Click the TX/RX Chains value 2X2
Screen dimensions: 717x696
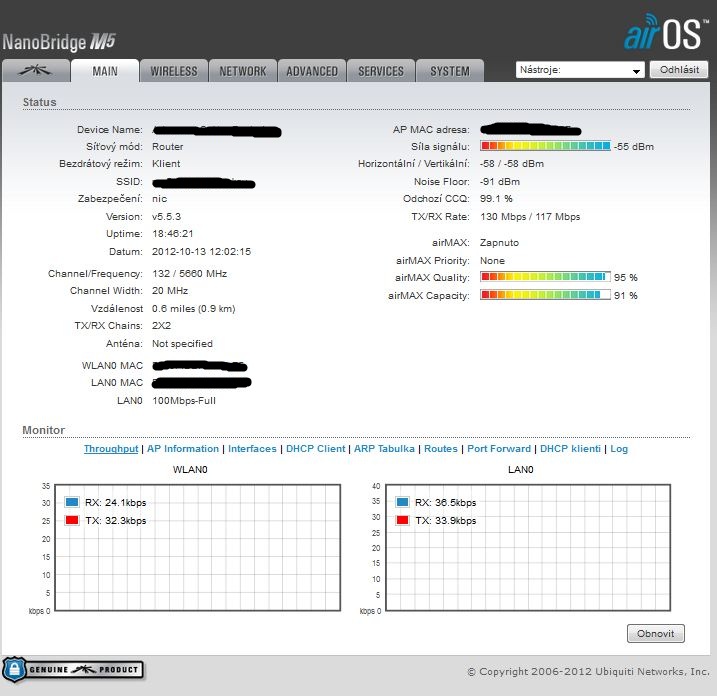coord(161,326)
